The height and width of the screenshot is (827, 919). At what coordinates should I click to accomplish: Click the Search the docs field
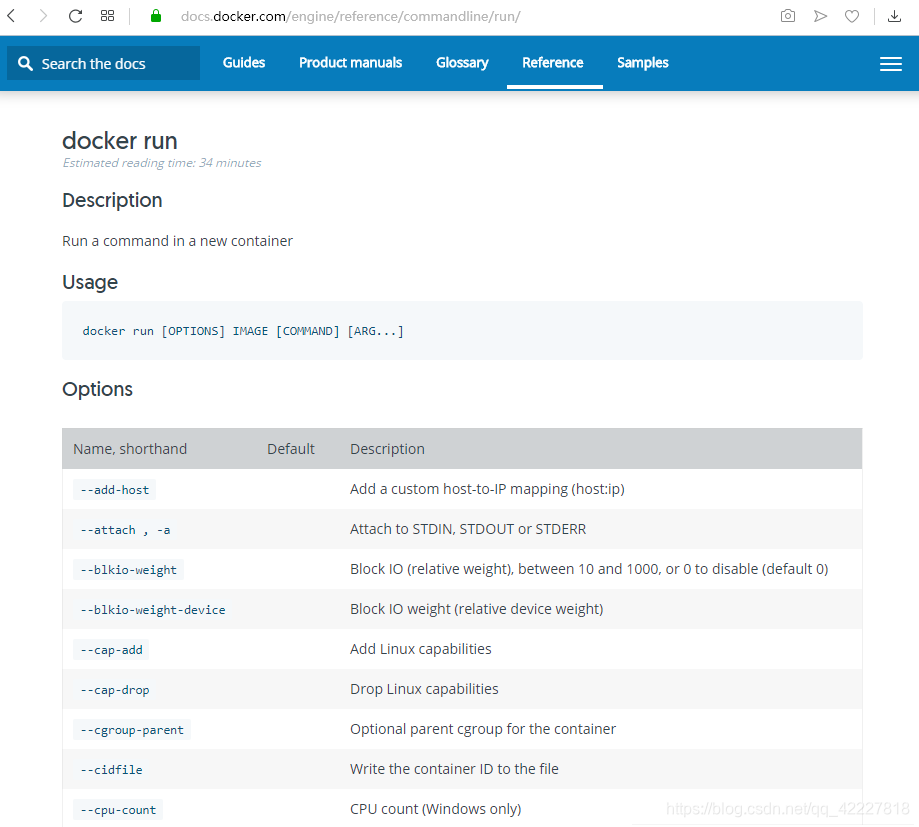point(103,63)
